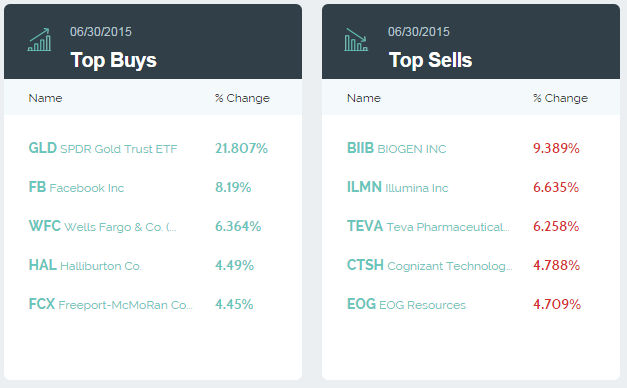
Task: Open the HAL Halliburton Co. link
Action: pos(85,265)
